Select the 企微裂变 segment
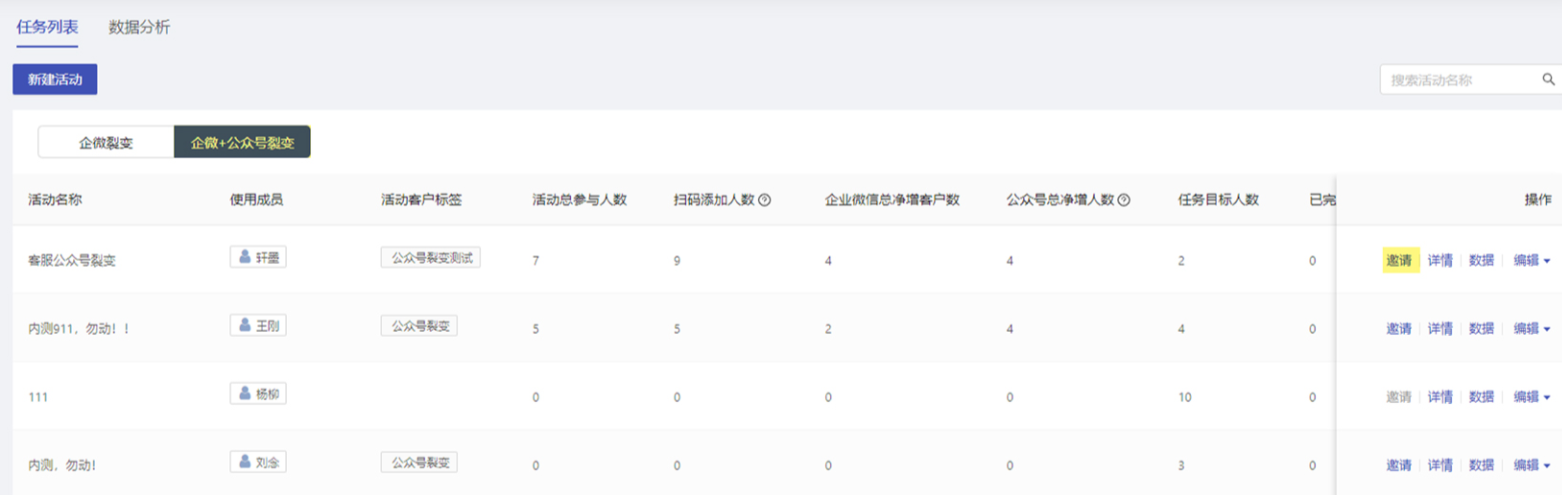This screenshot has width=1562, height=495. 106,143
